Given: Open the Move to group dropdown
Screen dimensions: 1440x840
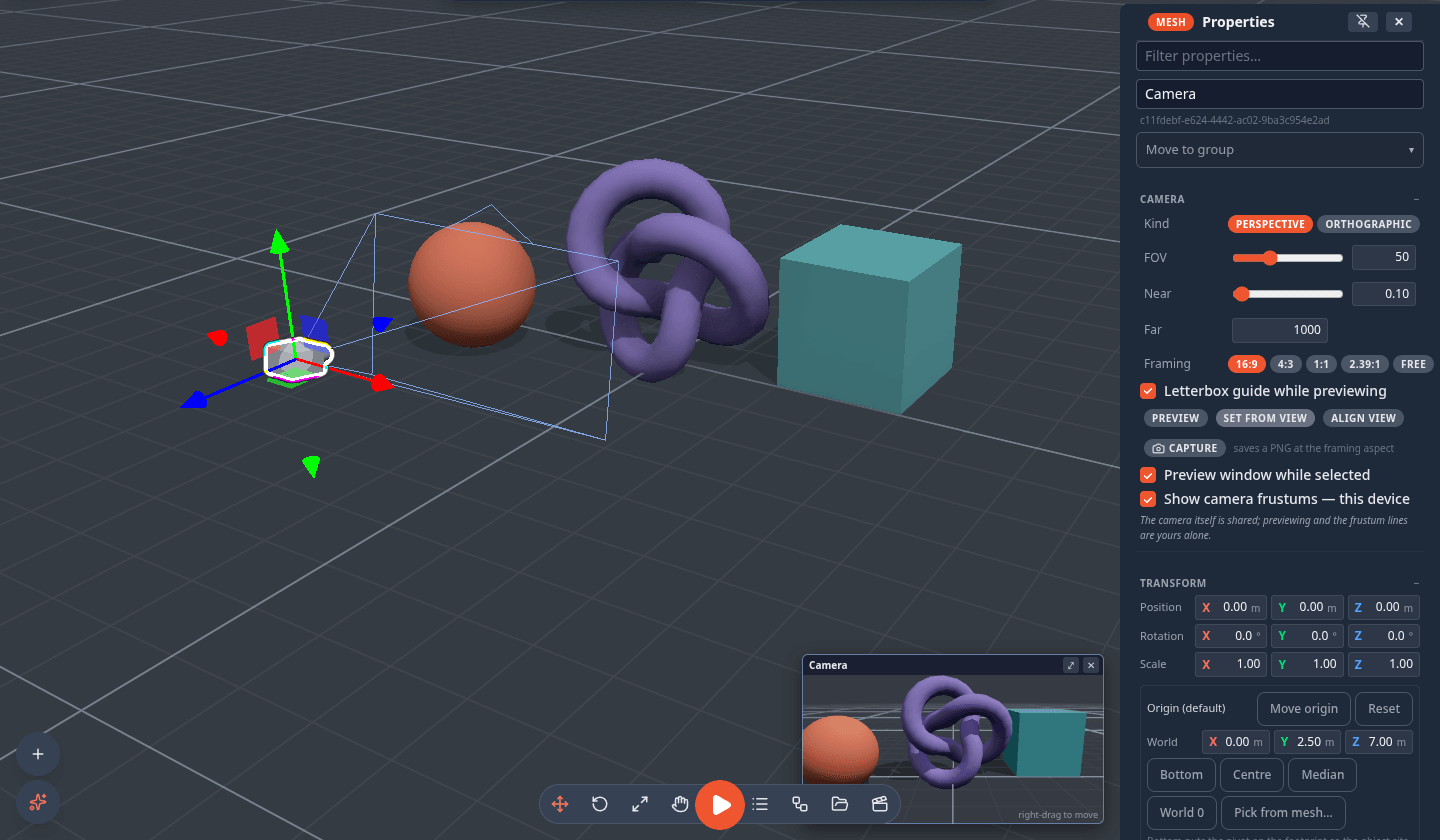Looking at the screenshot, I should click(x=1279, y=150).
